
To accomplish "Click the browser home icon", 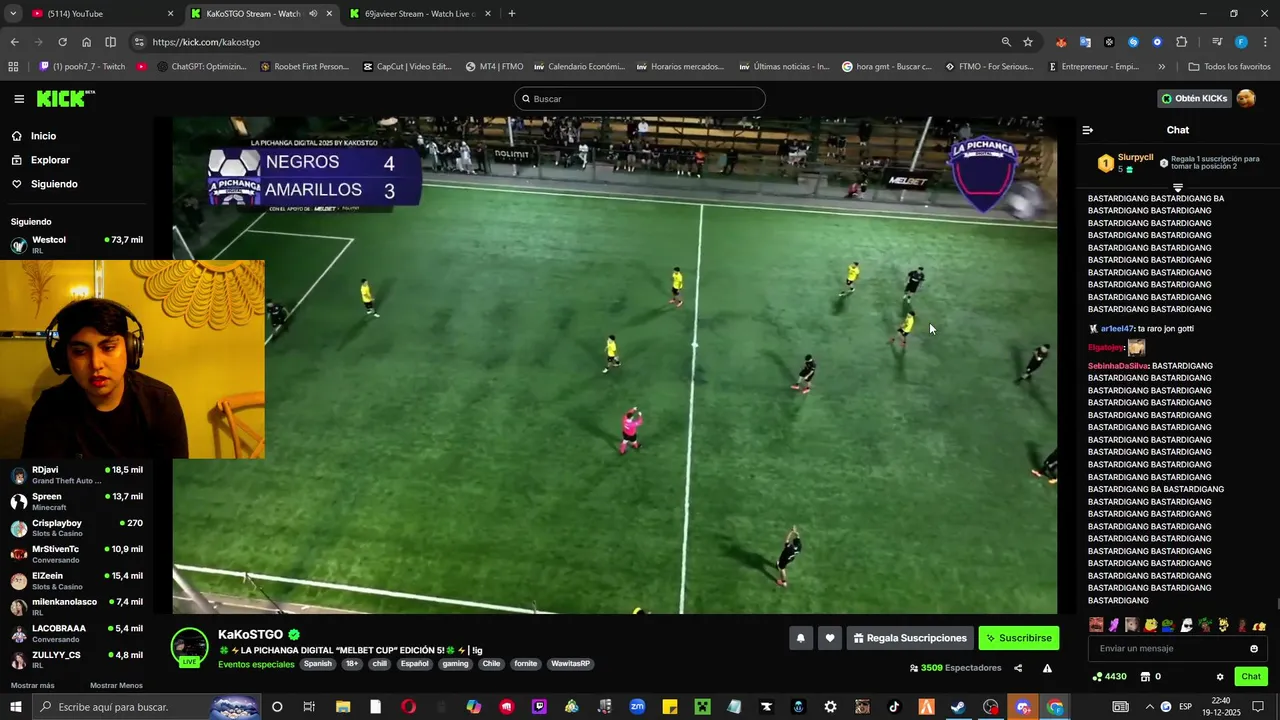I will click(x=87, y=42).
